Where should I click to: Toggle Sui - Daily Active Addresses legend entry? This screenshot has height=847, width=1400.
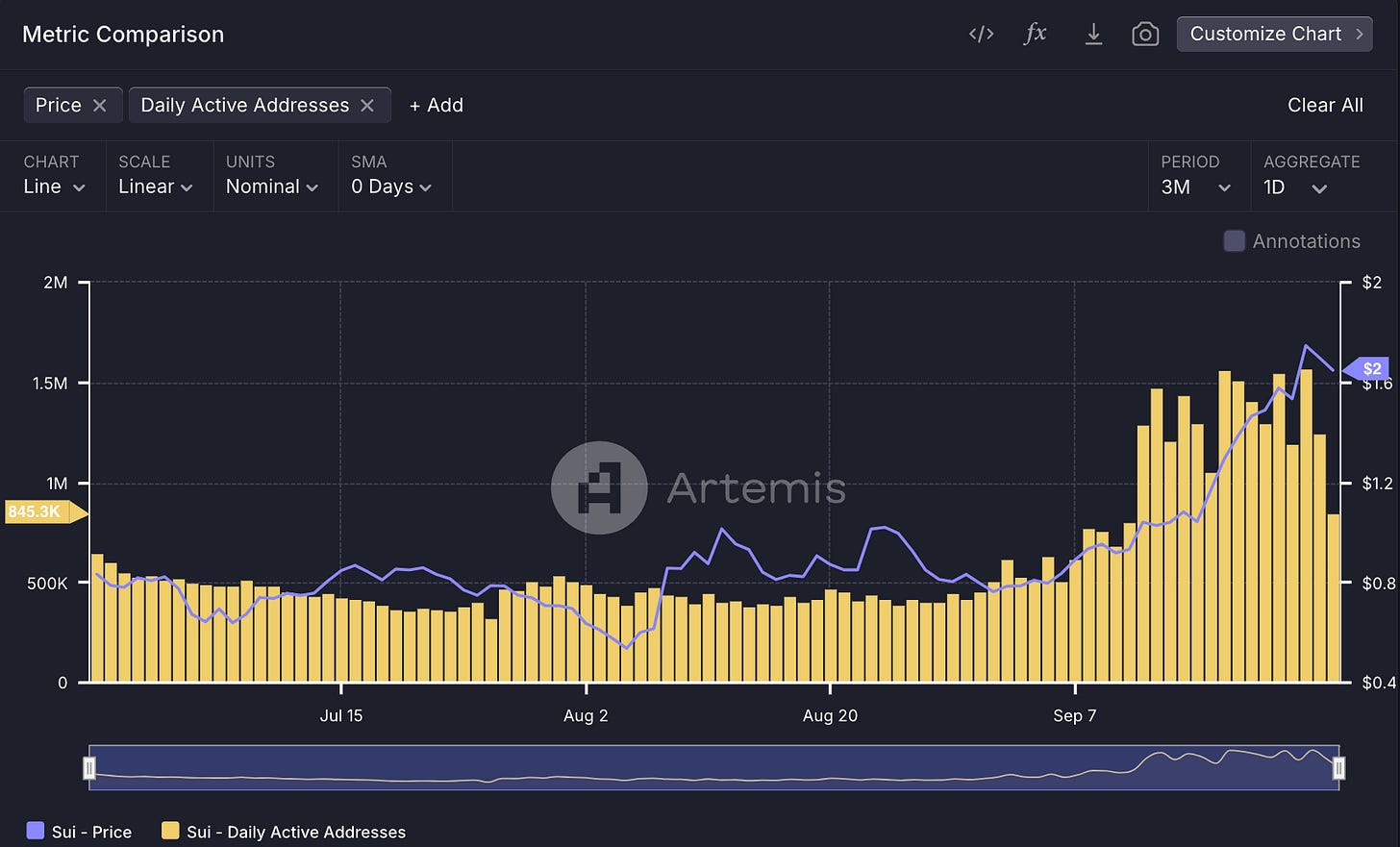(284, 832)
